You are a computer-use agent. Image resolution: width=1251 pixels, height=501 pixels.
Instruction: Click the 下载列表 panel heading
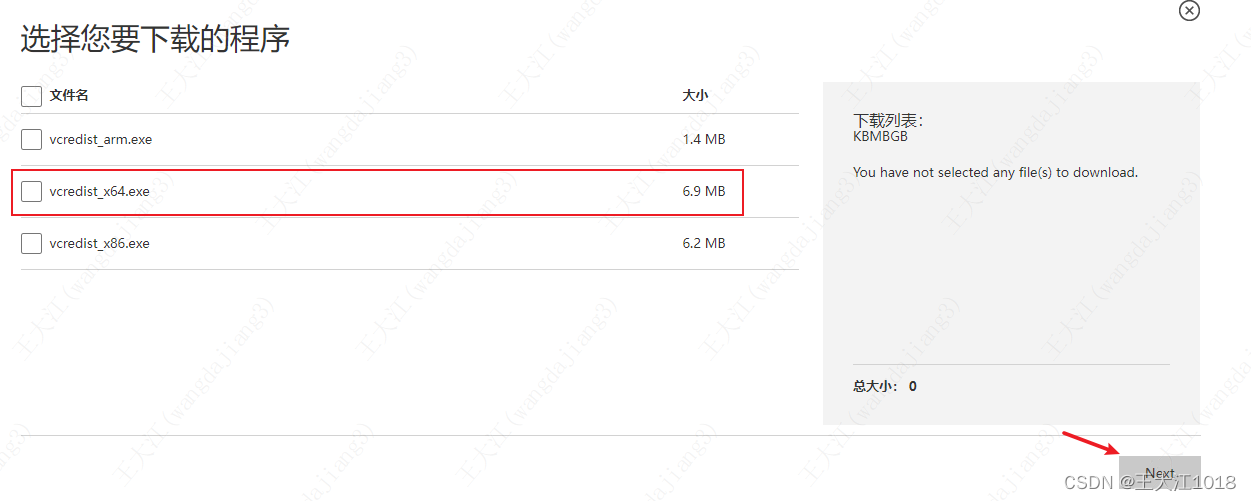(888, 120)
